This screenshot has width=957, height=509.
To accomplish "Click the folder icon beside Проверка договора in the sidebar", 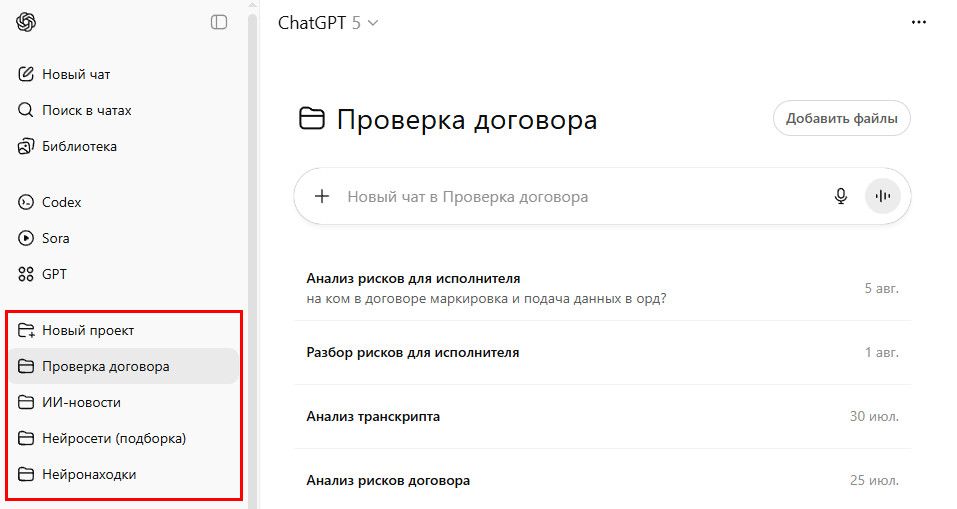I will click(x=26, y=366).
